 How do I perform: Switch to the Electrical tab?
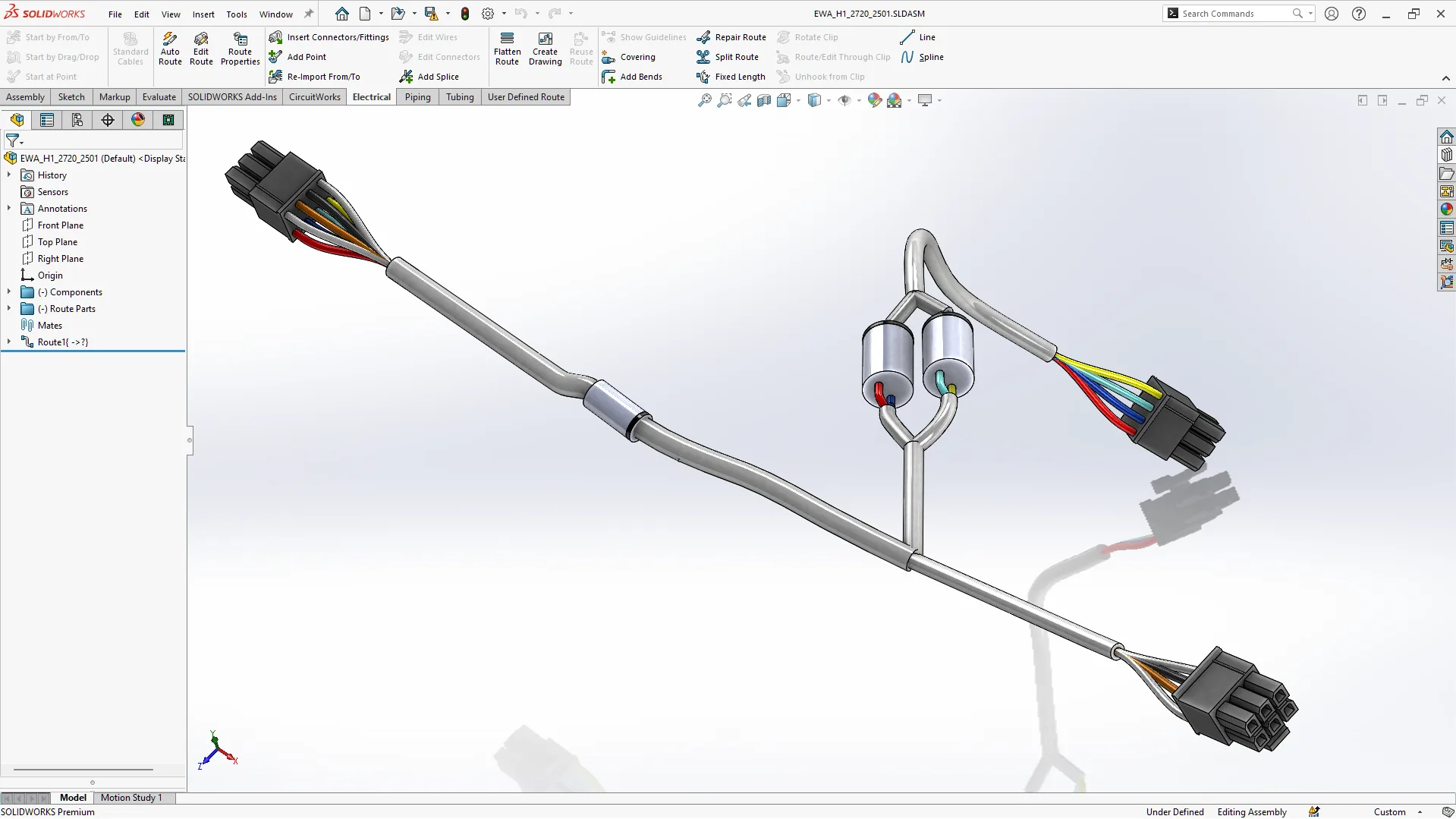coord(371,96)
